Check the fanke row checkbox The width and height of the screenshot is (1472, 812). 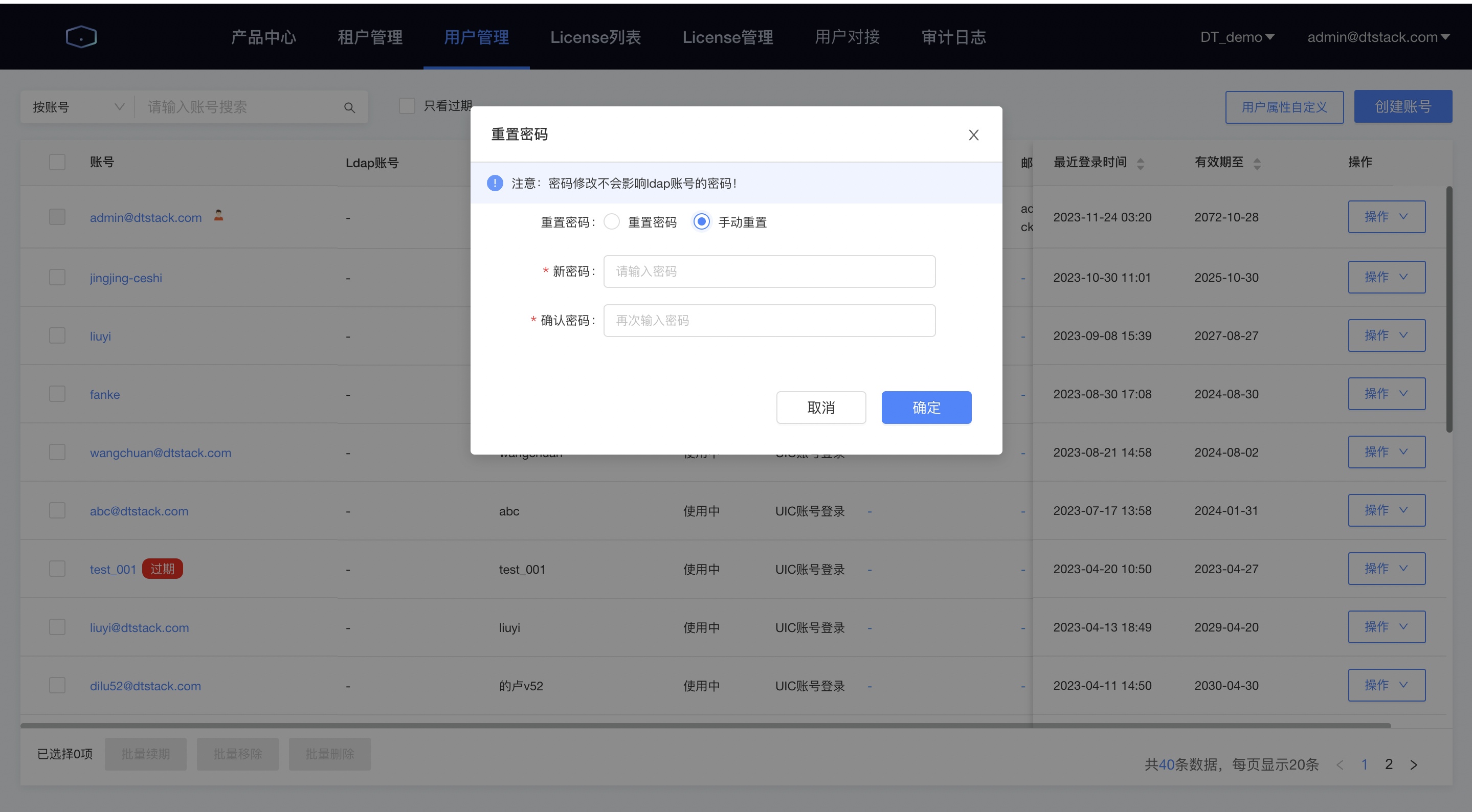[x=57, y=394]
